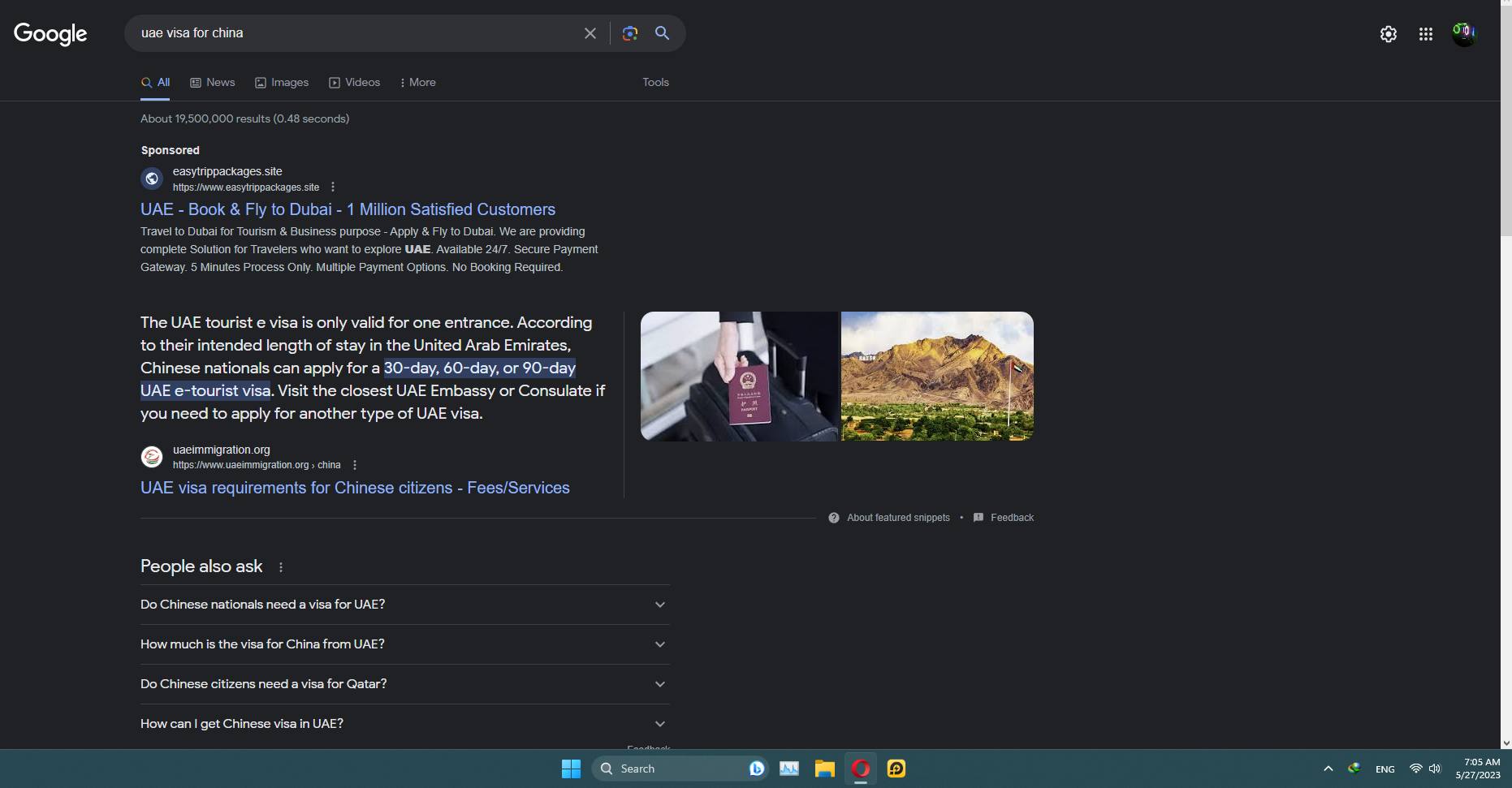
Task: Open three-dot menu for easytrippackages ad
Action: pyautogui.click(x=333, y=187)
